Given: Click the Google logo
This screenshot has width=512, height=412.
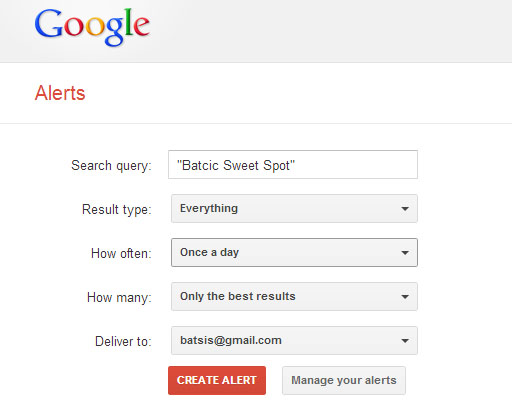Looking at the screenshot, I should pyautogui.click(x=92, y=27).
